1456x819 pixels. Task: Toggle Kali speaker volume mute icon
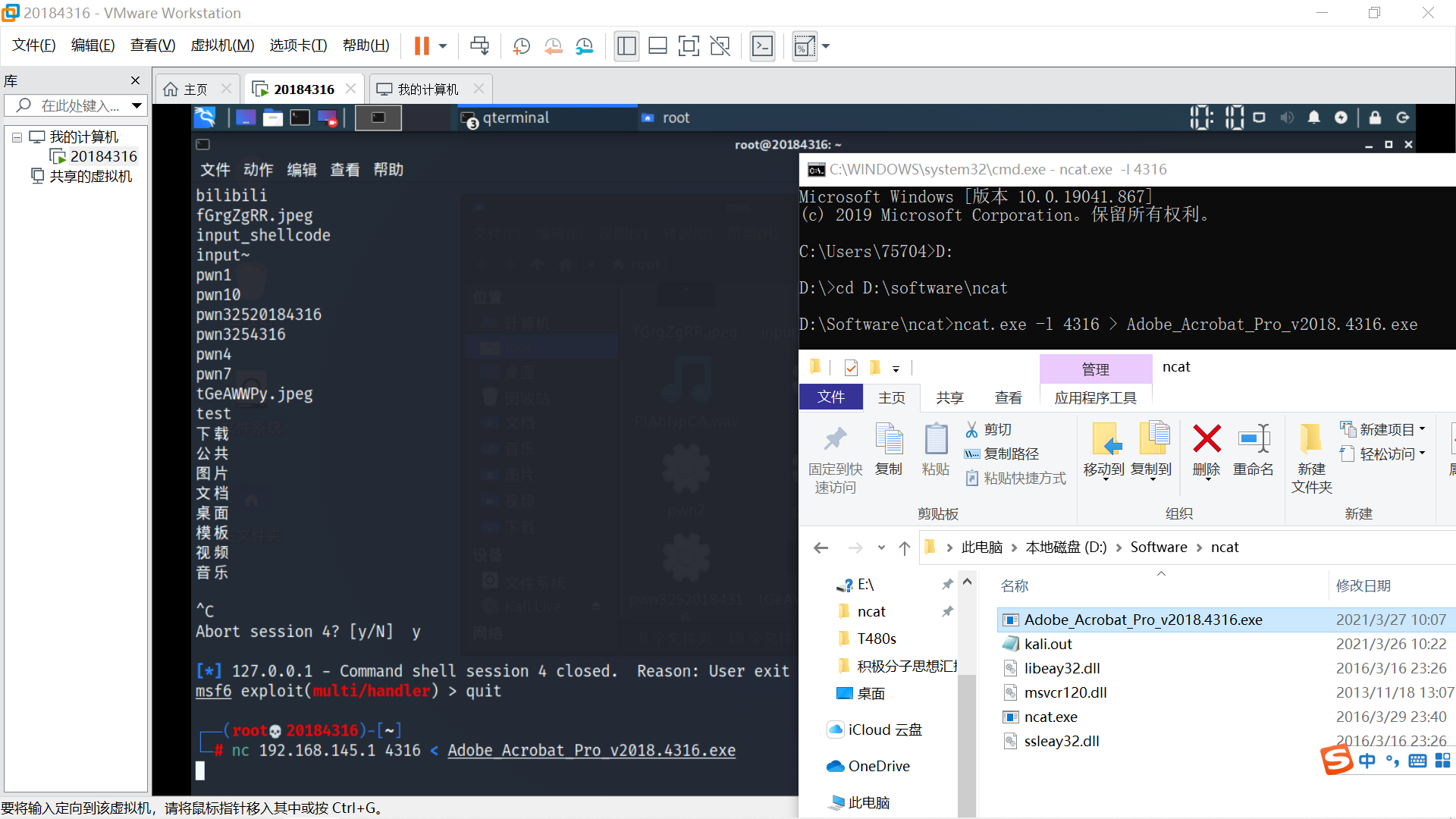coord(1287,118)
